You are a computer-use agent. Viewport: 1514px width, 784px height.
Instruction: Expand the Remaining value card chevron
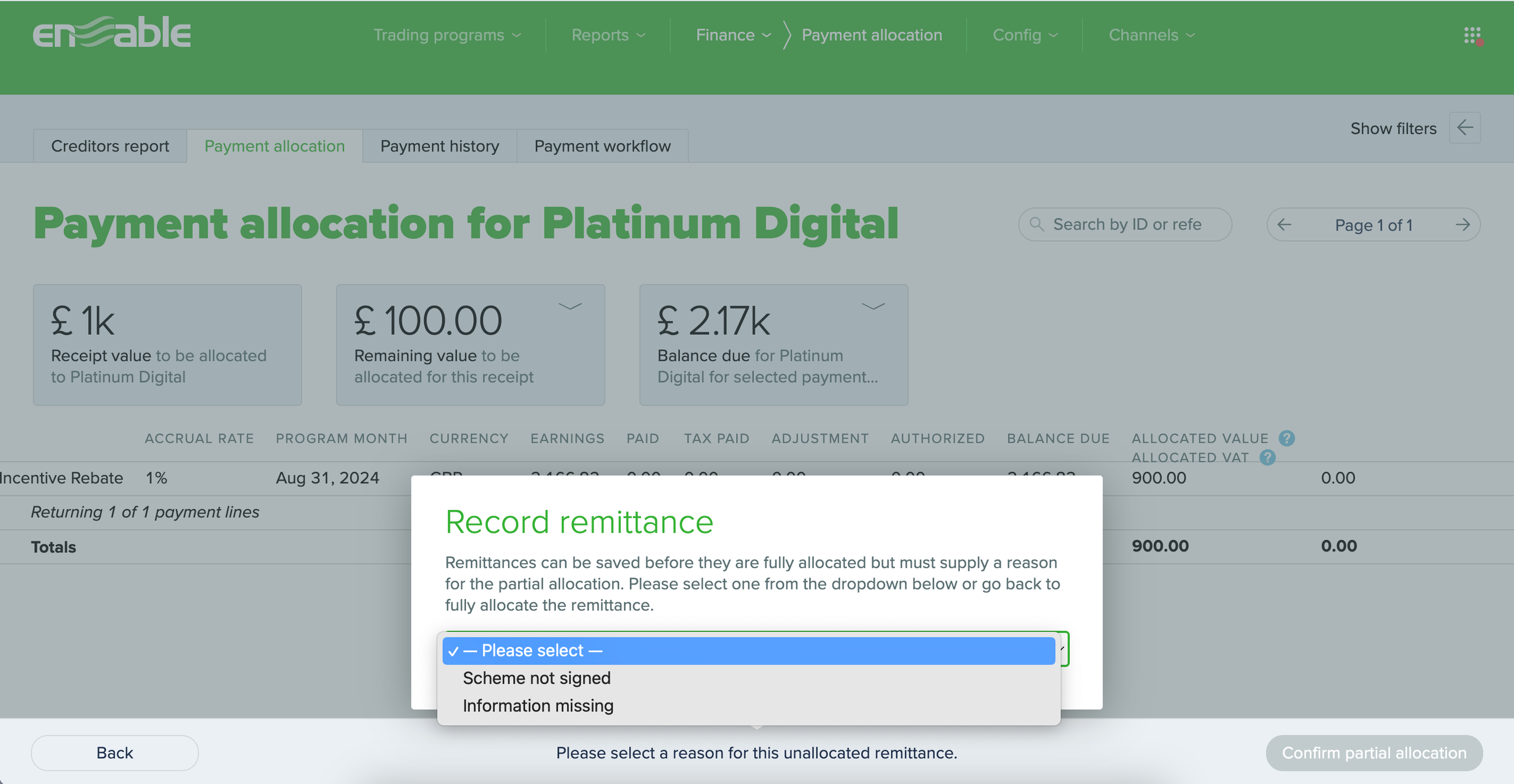click(570, 306)
